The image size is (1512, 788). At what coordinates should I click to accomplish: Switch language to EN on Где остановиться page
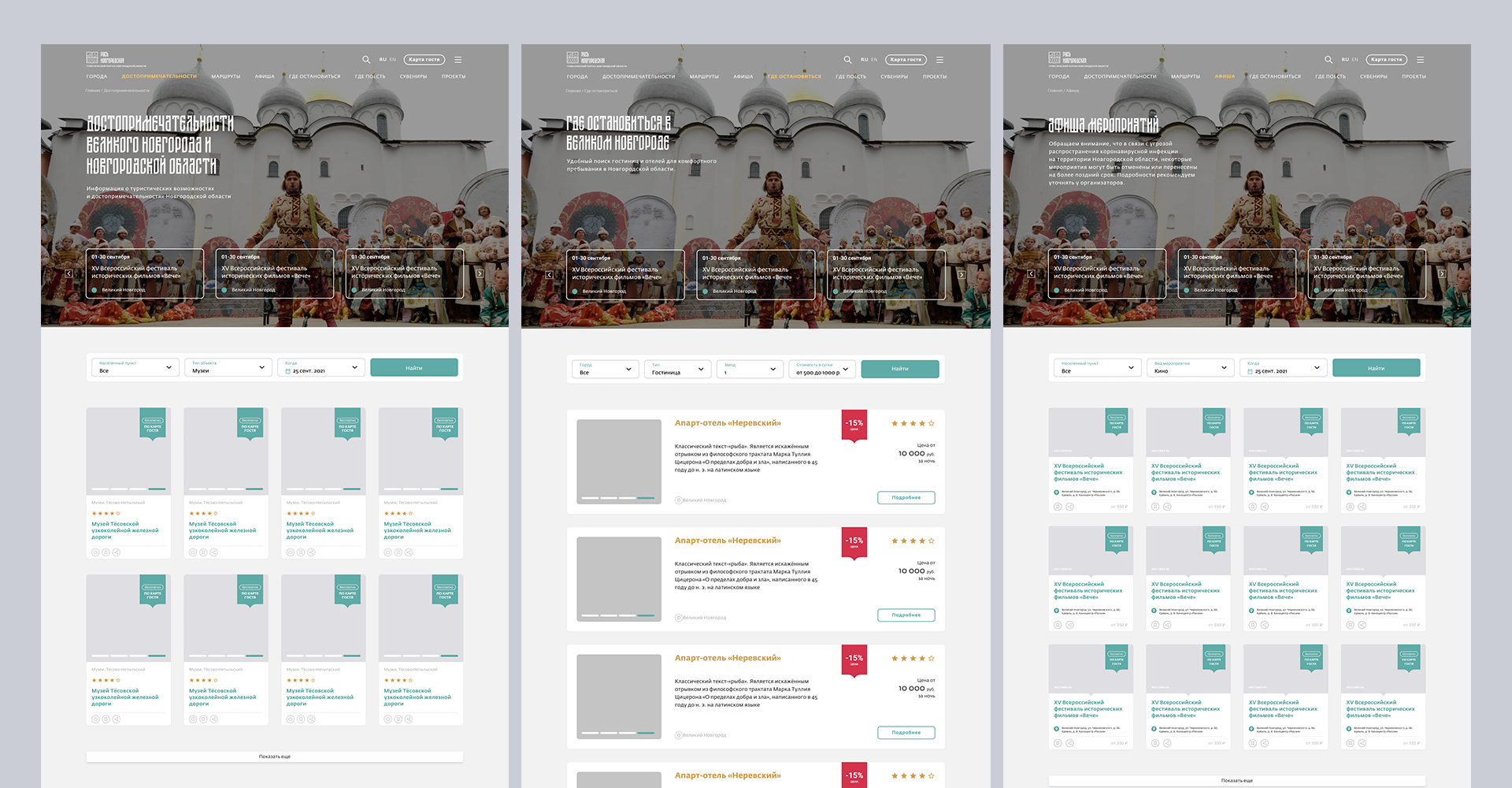click(874, 60)
